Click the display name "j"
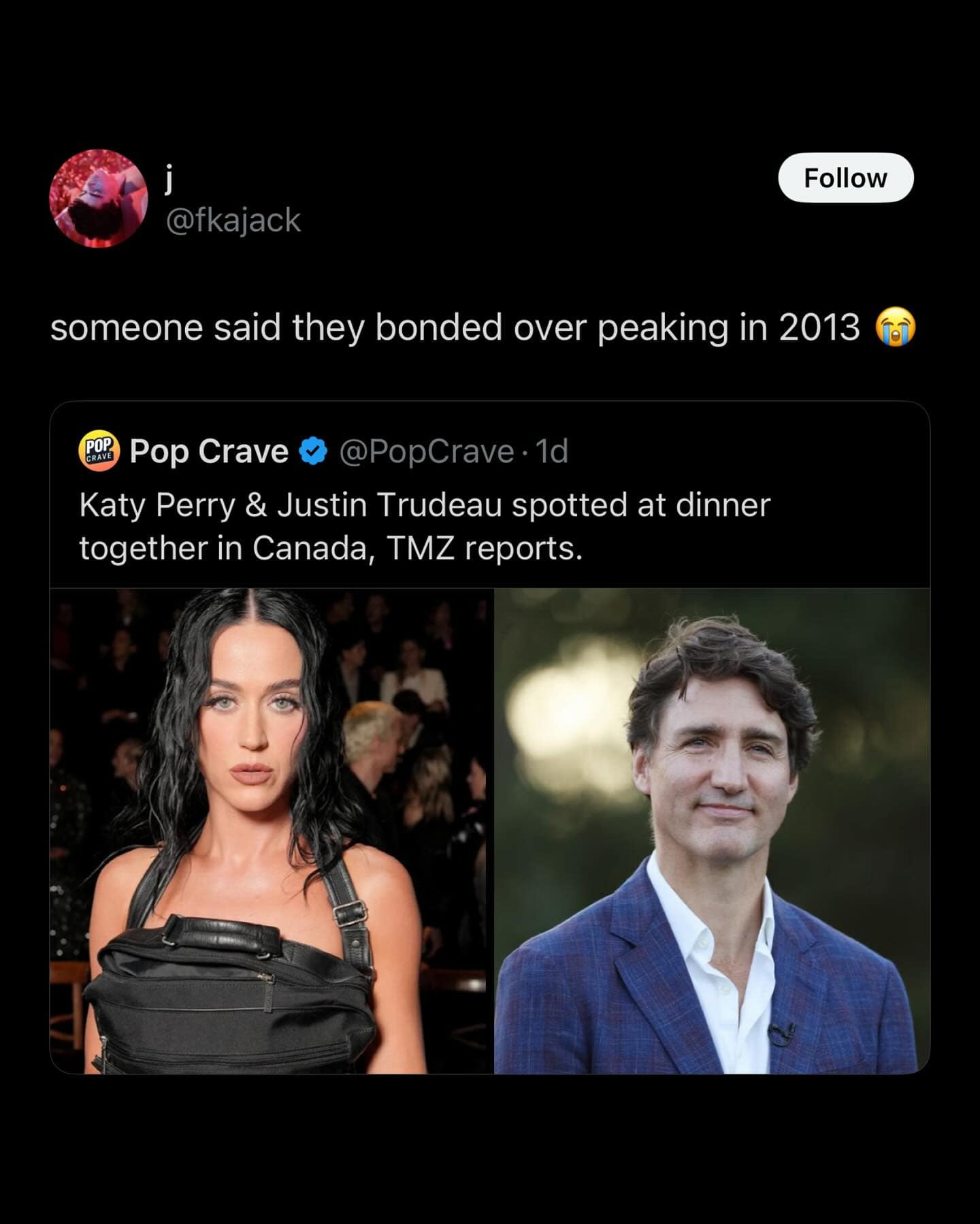The image size is (980, 1224). coord(169,178)
